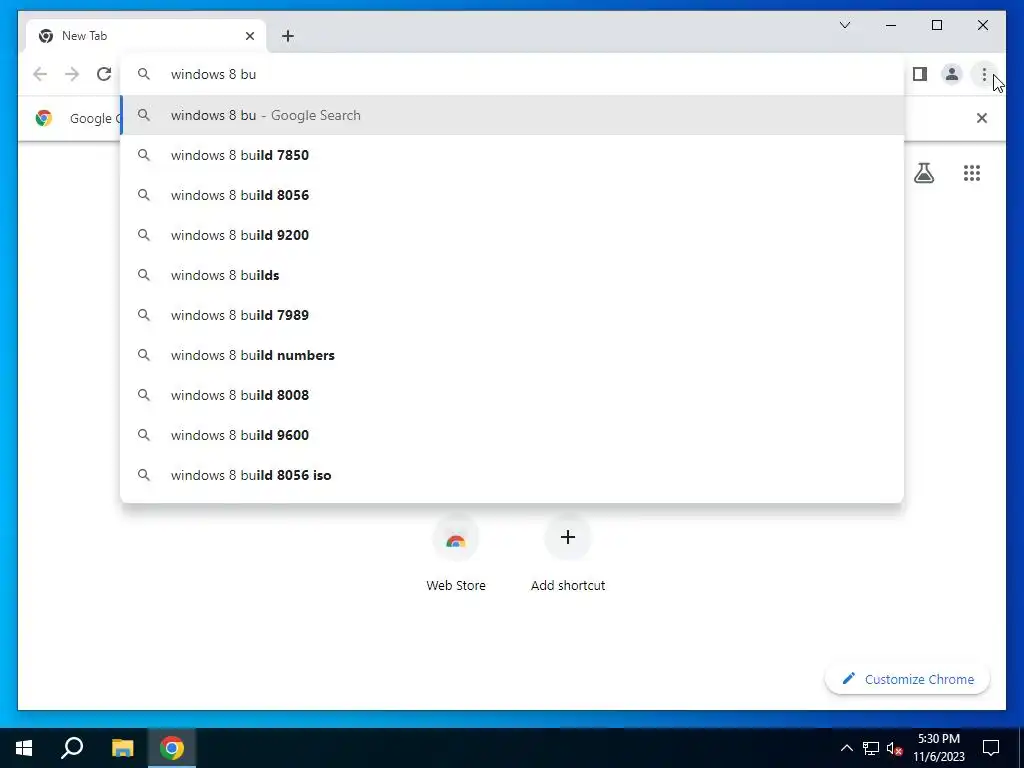Click the Customize Chrome button

pyautogui.click(x=907, y=679)
